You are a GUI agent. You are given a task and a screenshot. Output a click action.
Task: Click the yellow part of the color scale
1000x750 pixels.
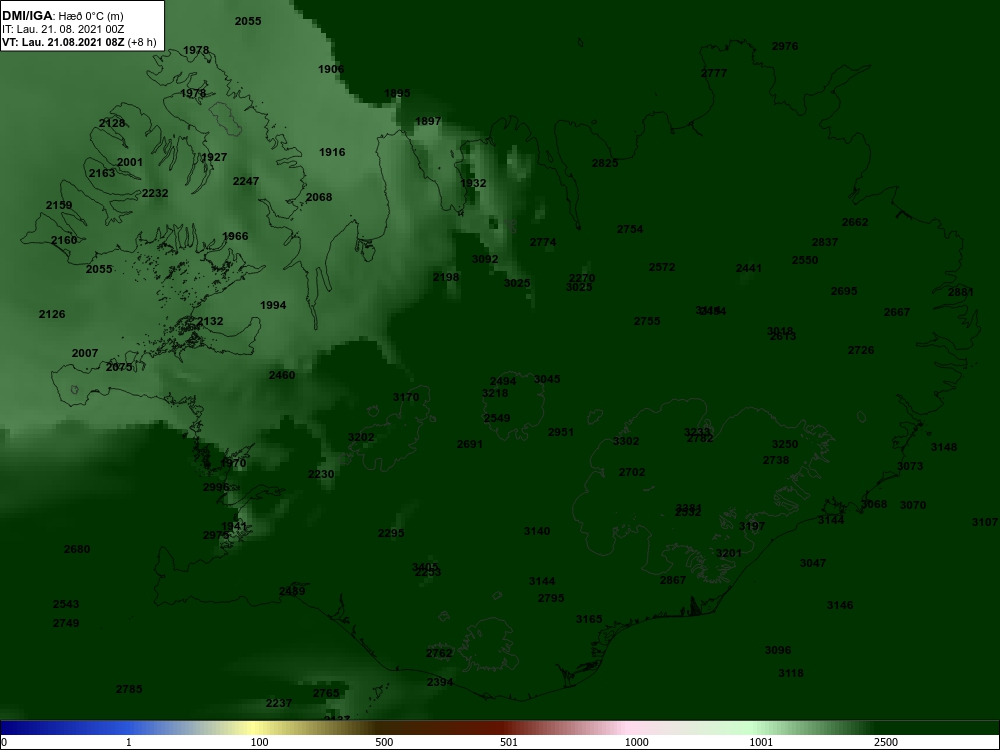pos(255,728)
